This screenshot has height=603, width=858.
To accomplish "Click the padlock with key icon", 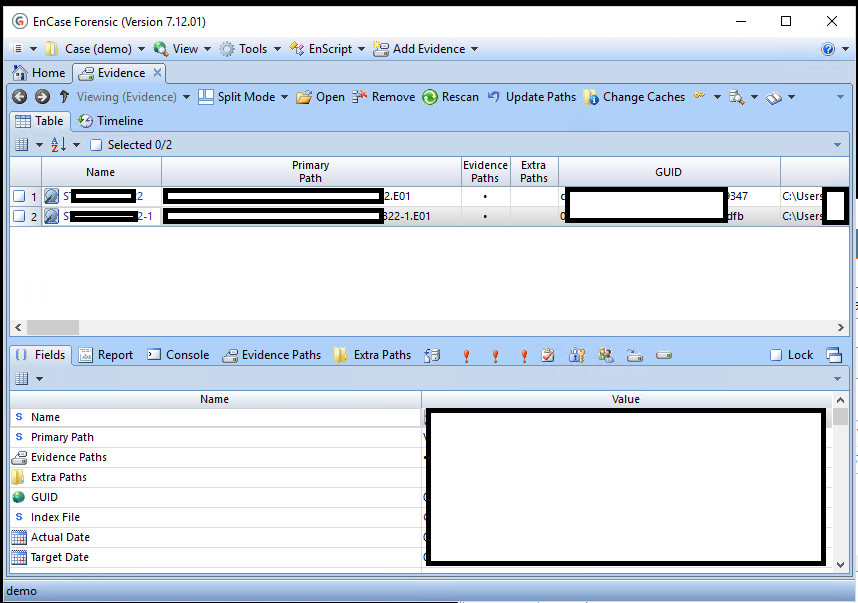I will click(x=577, y=356).
